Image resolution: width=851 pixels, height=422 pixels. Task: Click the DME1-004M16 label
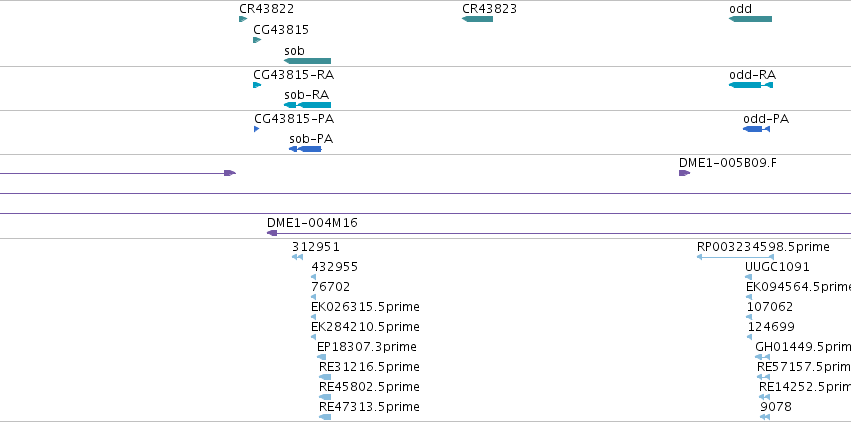[312, 223]
